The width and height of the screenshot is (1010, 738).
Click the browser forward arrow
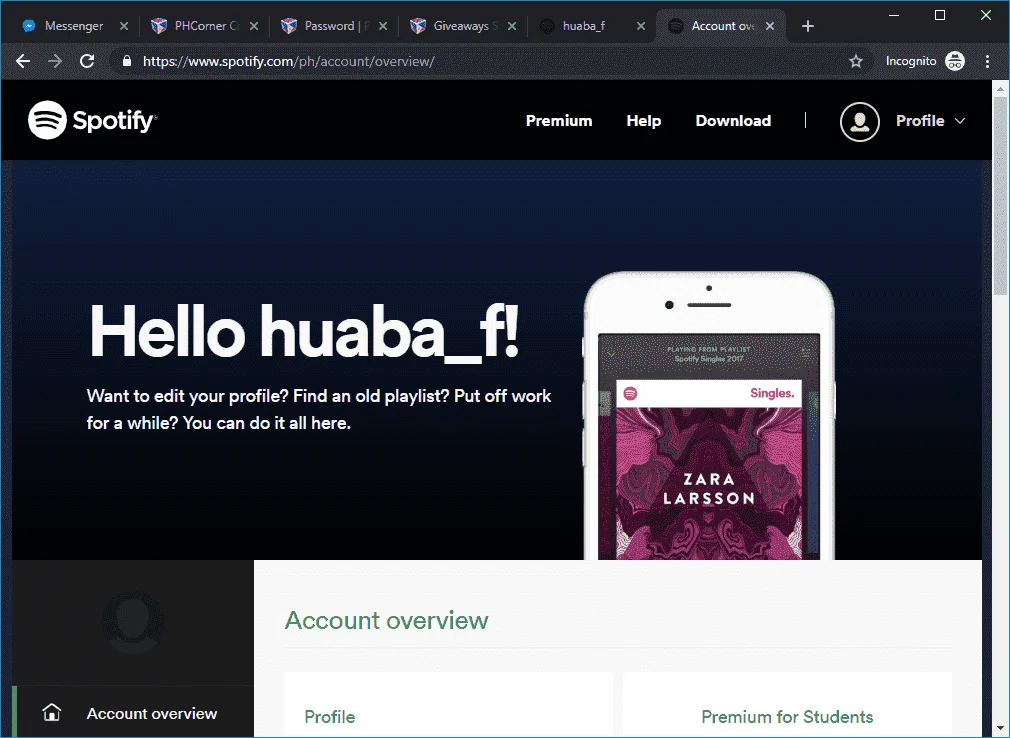(x=55, y=61)
